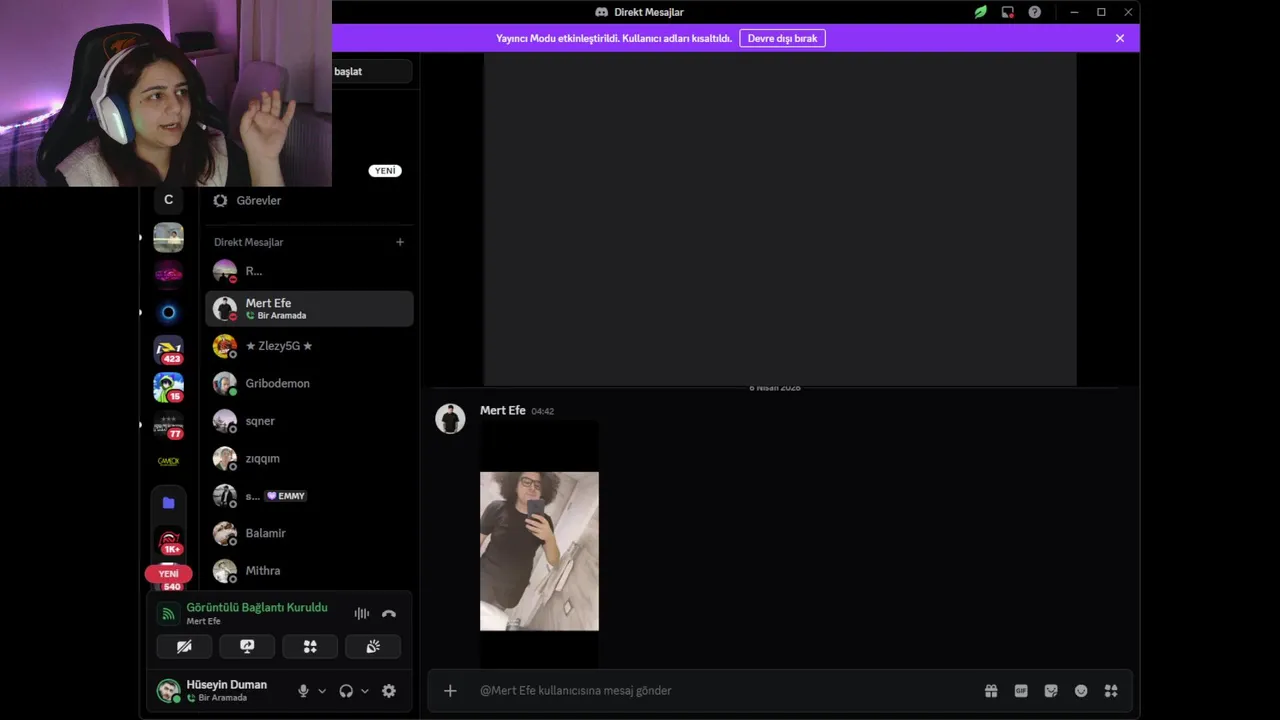This screenshot has width=1280, height=720.
Task: Toggle noise suppression waveform icon
Action: click(362, 613)
